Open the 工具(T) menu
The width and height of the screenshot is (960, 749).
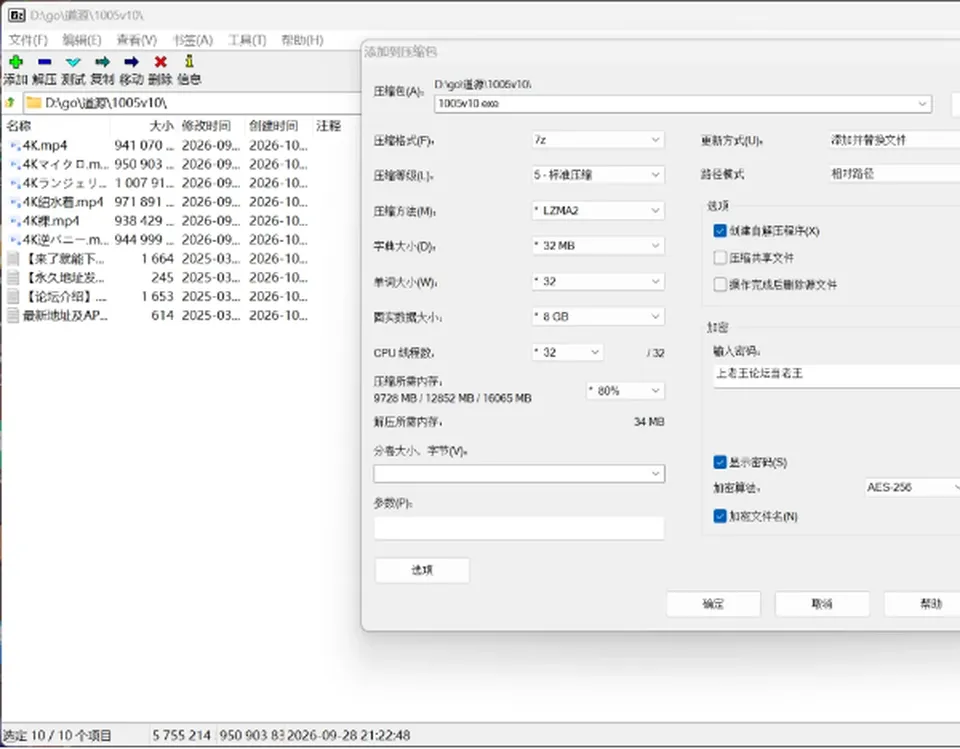coord(247,40)
